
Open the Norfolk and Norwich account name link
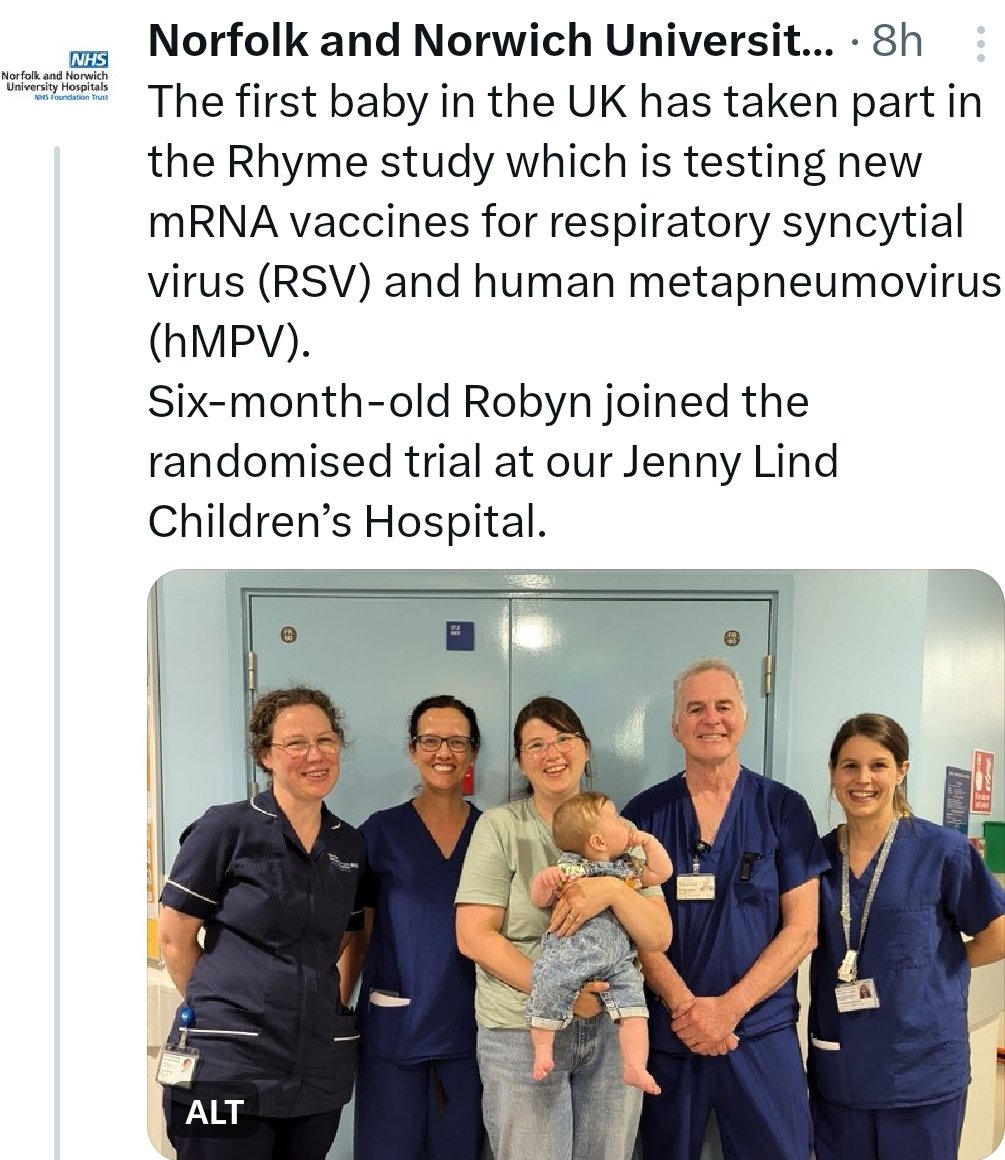489,42
